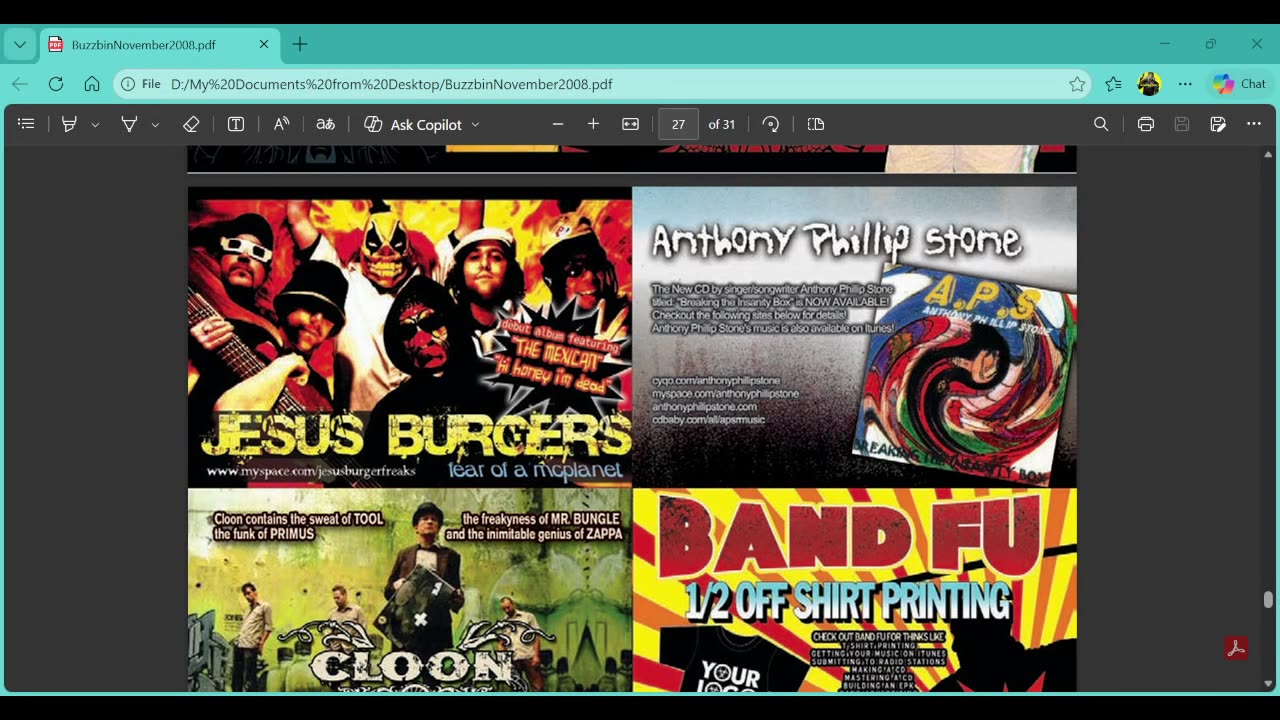This screenshot has width=1280, height=720.
Task: Click anthonyphillipstone.com text
Action: [x=704, y=407]
